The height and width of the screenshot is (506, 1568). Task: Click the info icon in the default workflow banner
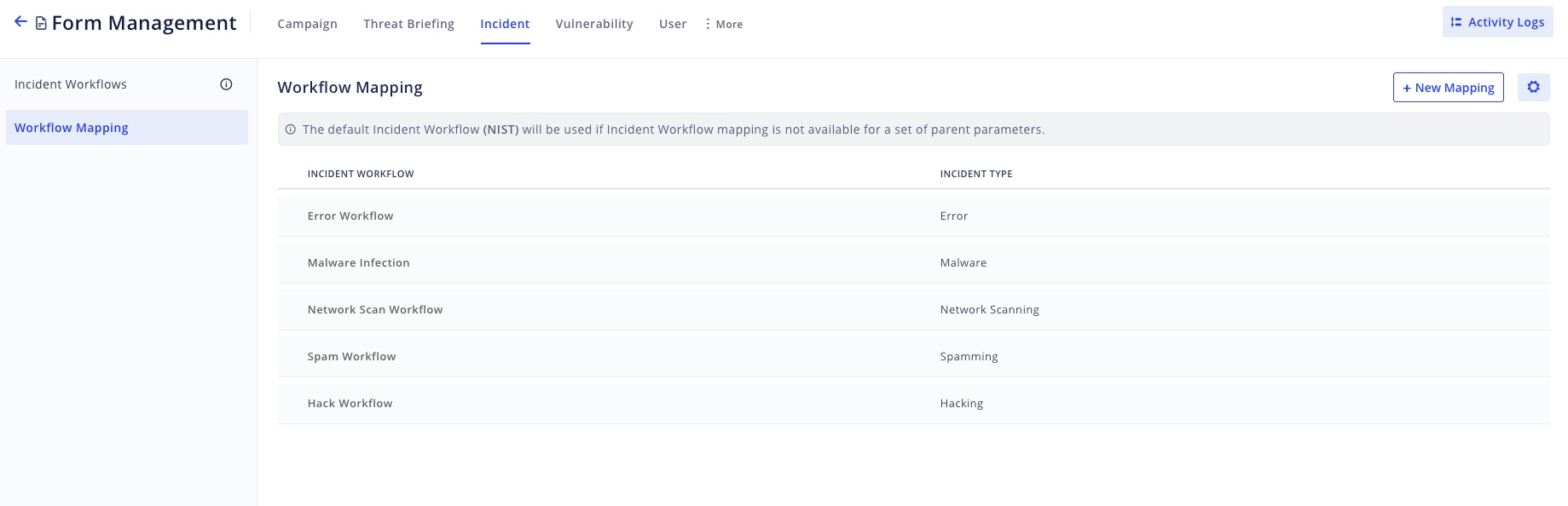click(x=291, y=129)
